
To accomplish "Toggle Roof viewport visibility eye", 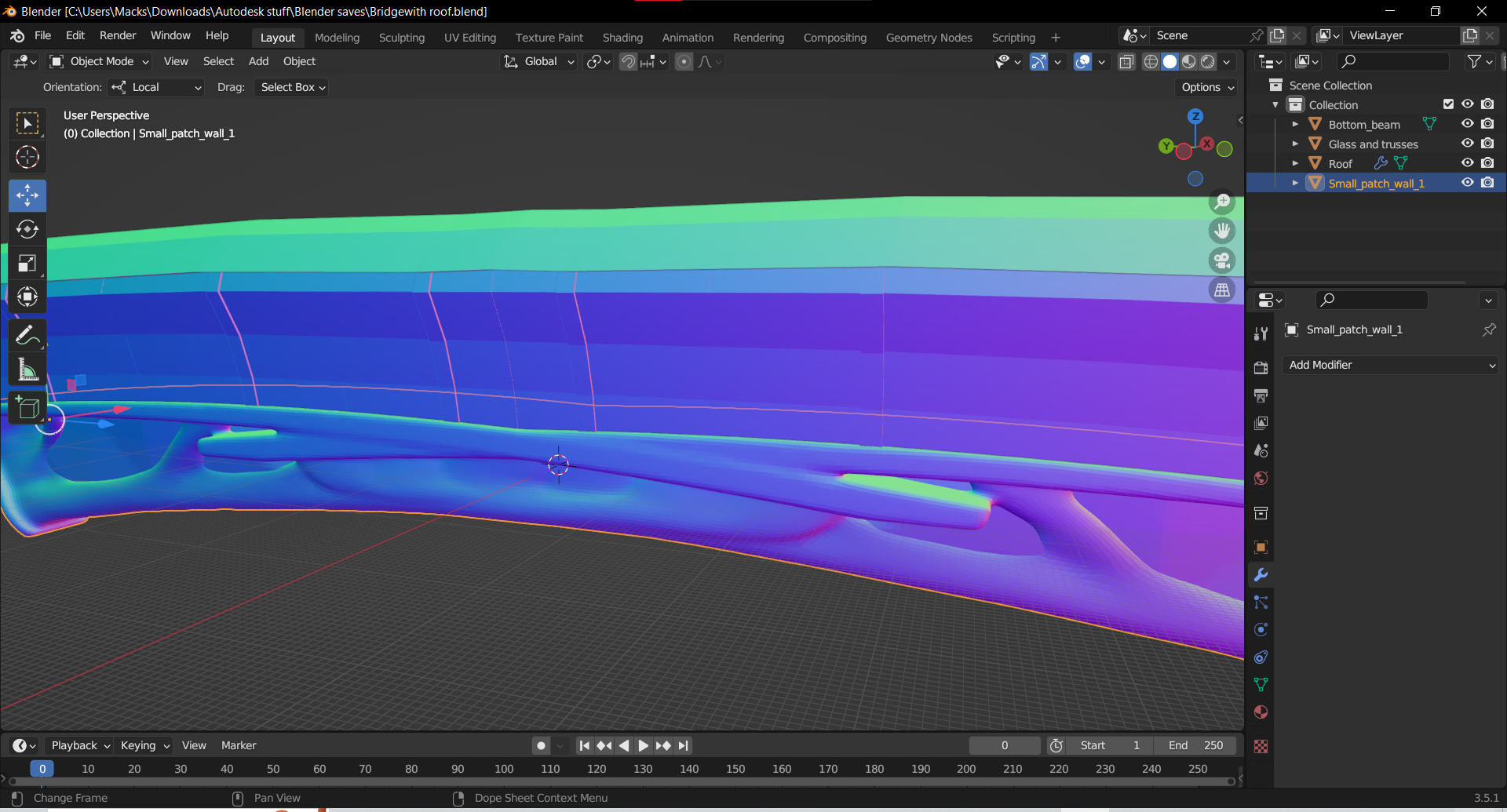I will pyautogui.click(x=1467, y=163).
